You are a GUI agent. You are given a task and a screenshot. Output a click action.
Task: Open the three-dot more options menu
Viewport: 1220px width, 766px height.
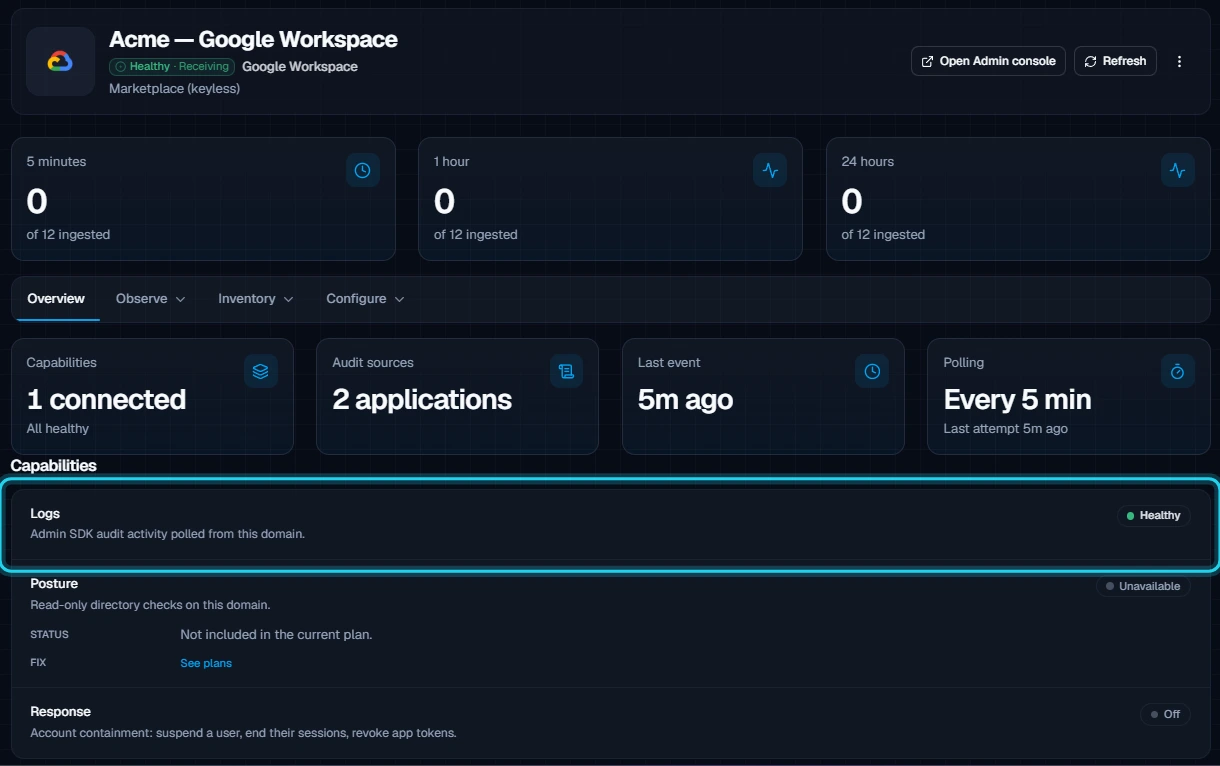point(1179,61)
